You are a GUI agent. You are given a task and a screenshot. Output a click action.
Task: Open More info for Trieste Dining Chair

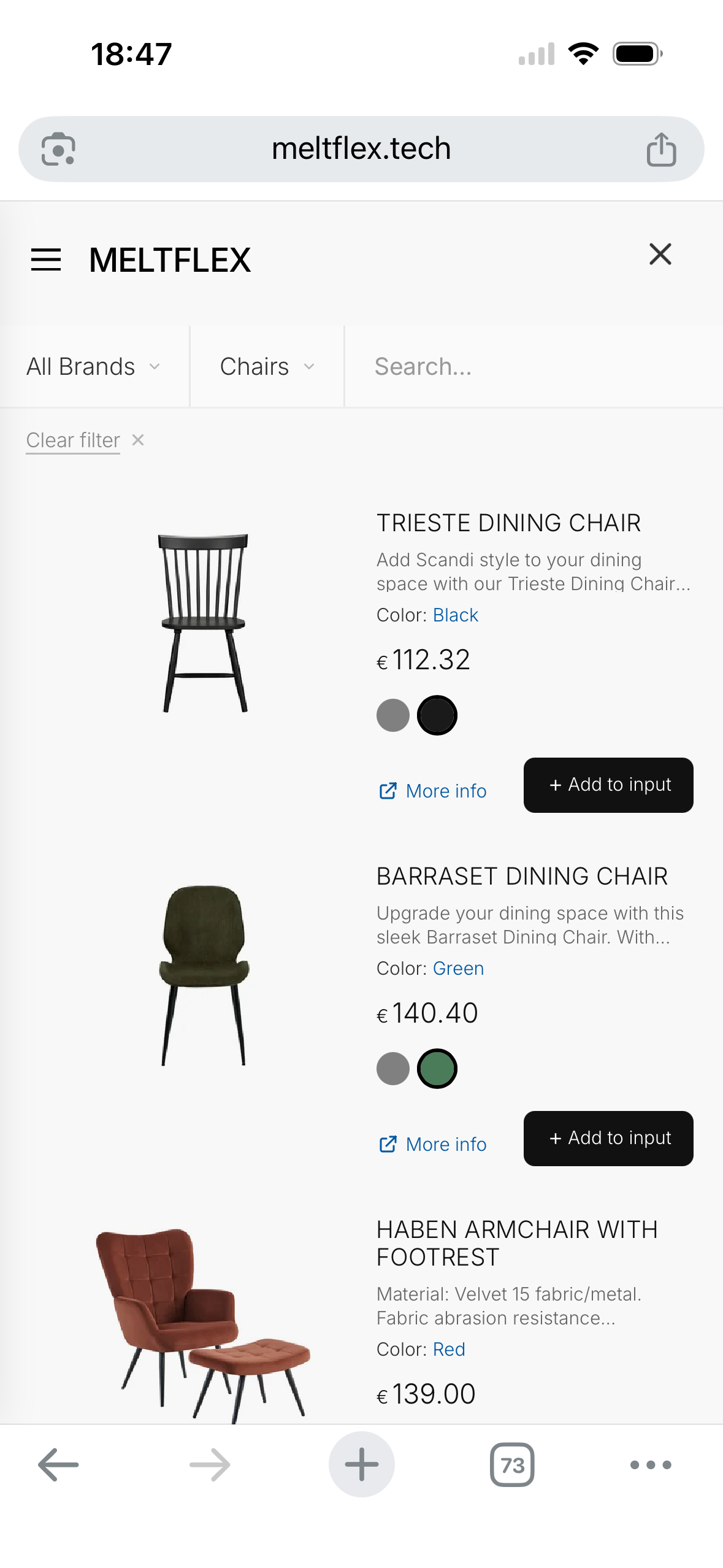(433, 791)
